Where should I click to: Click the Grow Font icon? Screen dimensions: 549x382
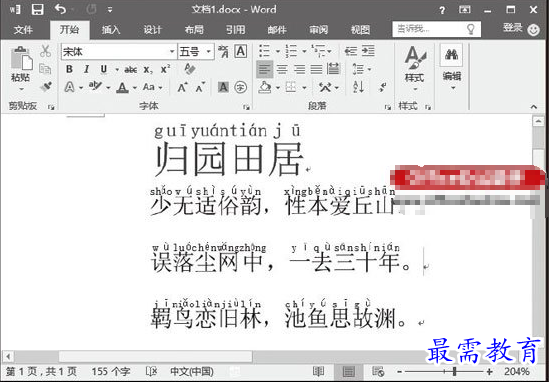[182, 87]
